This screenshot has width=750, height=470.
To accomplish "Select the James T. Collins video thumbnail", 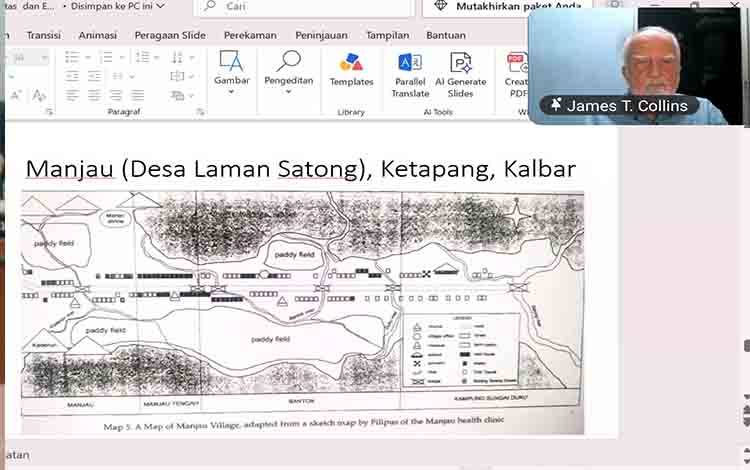I will pos(635,66).
